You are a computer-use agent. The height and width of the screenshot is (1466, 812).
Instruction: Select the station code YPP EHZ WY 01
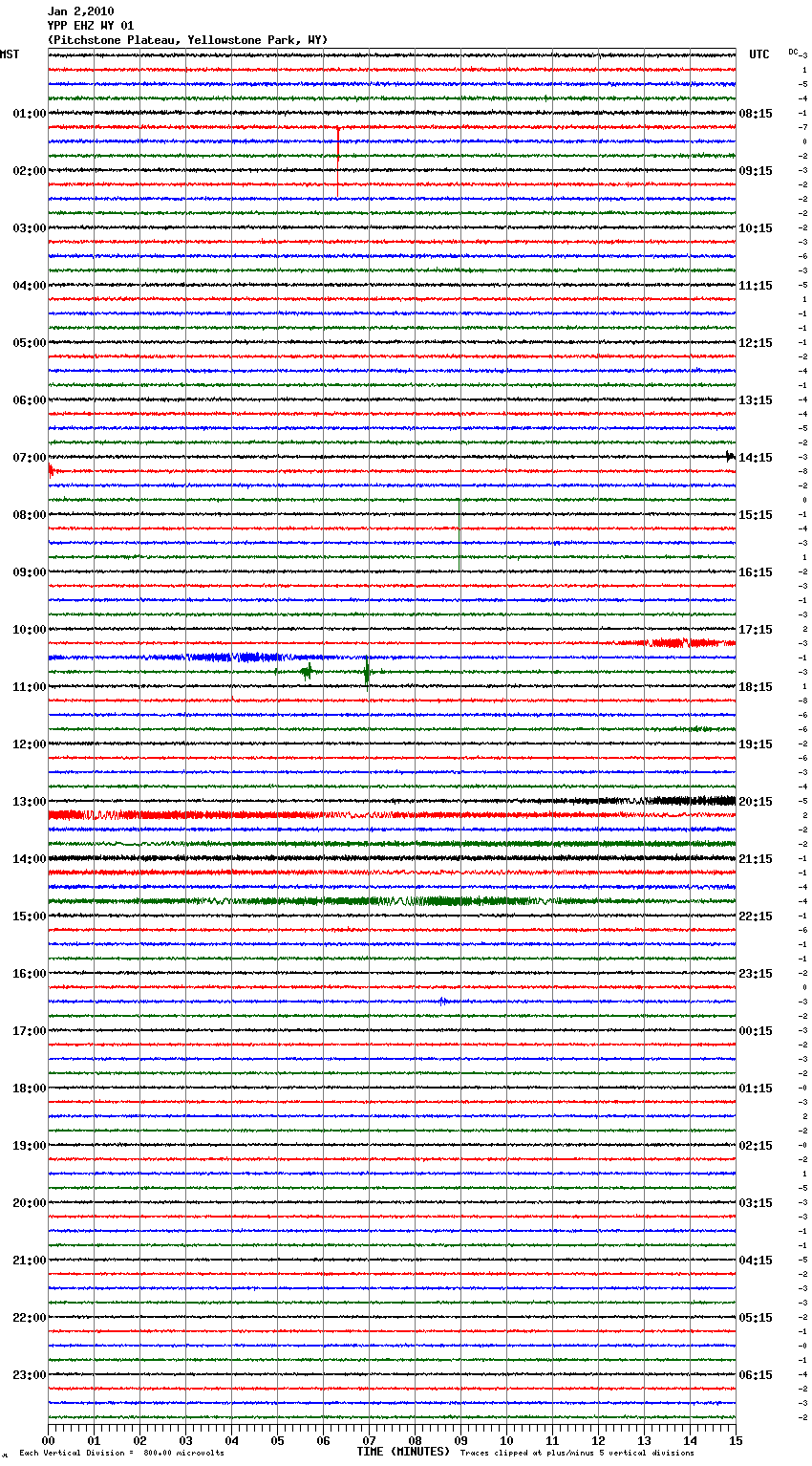point(91,26)
